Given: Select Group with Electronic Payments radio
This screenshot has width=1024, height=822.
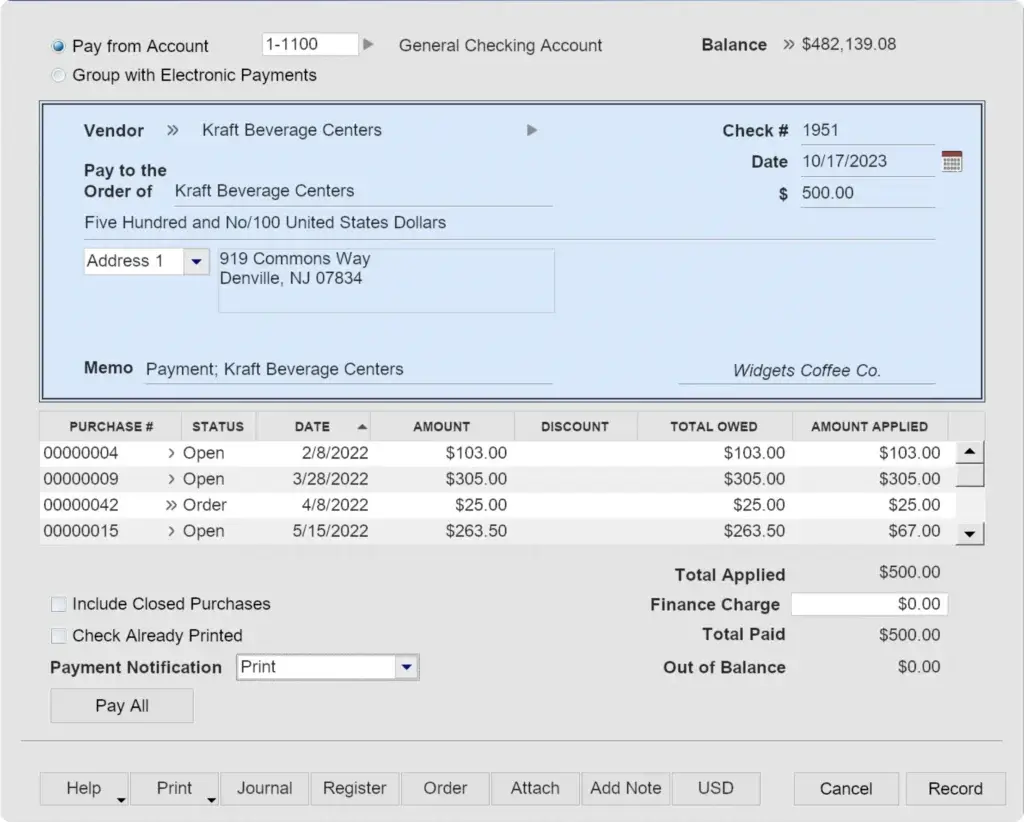Looking at the screenshot, I should click(x=58, y=75).
